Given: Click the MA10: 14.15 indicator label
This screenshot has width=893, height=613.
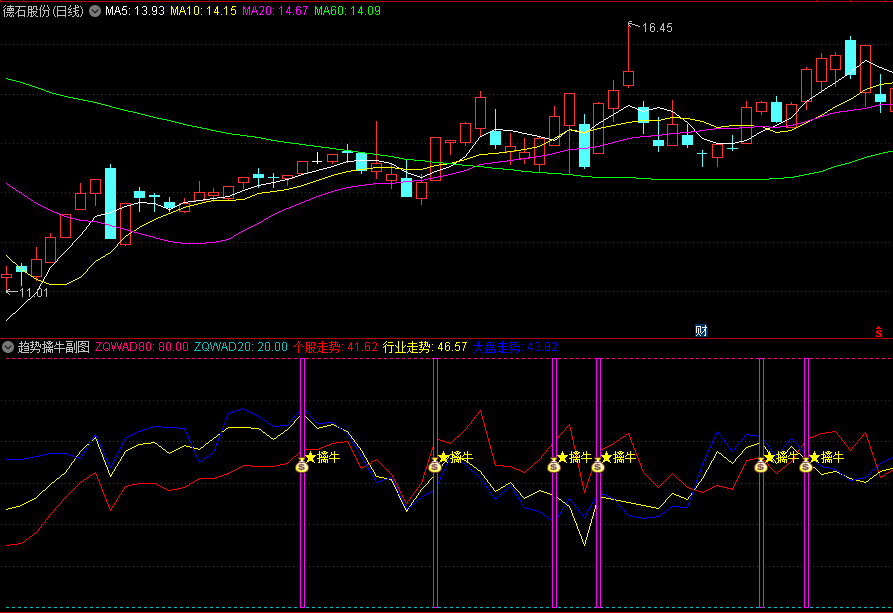Looking at the screenshot, I should pyautogui.click(x=203, y=11).
